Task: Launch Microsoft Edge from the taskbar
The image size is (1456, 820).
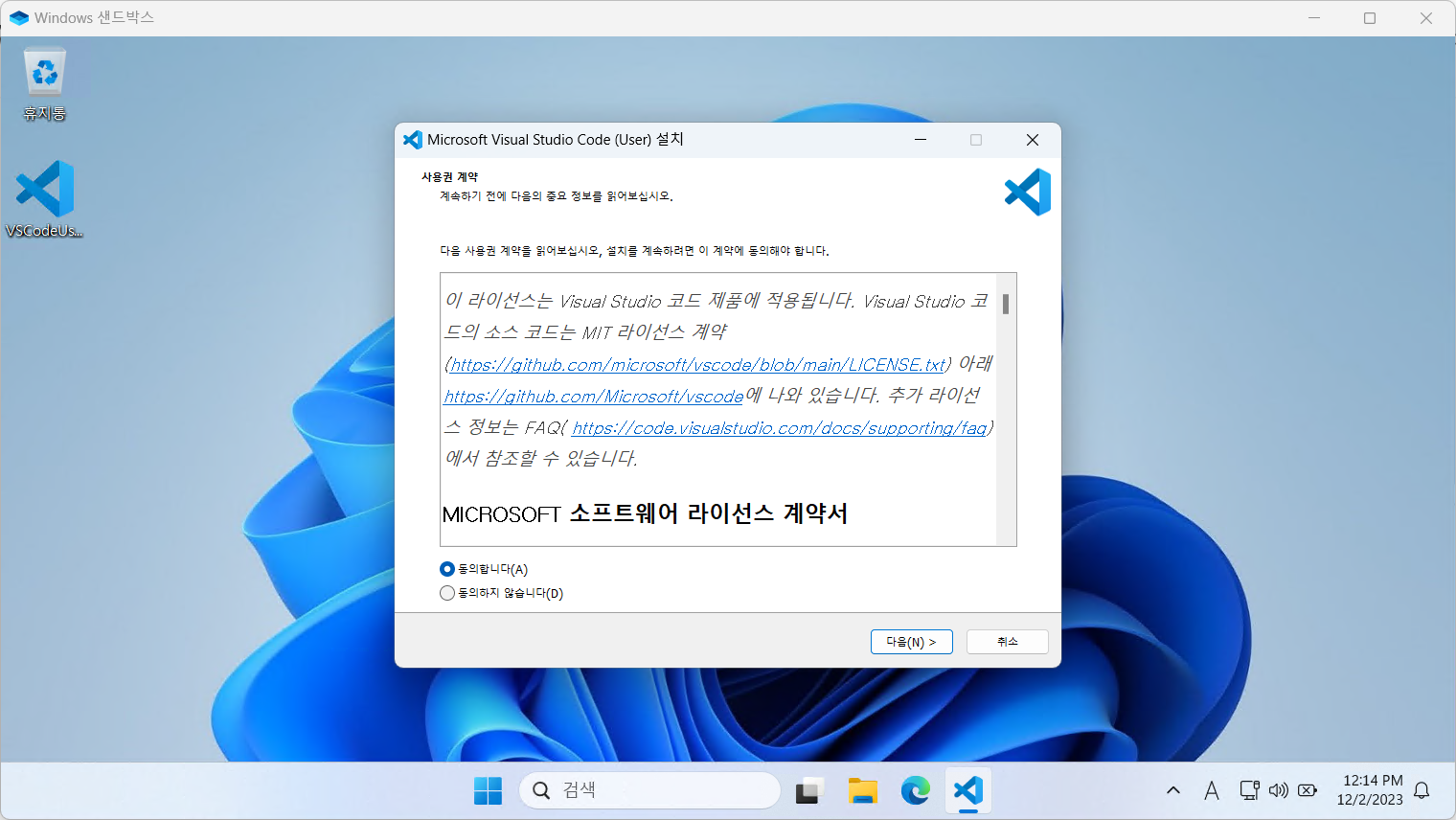Action: [916, 790]
